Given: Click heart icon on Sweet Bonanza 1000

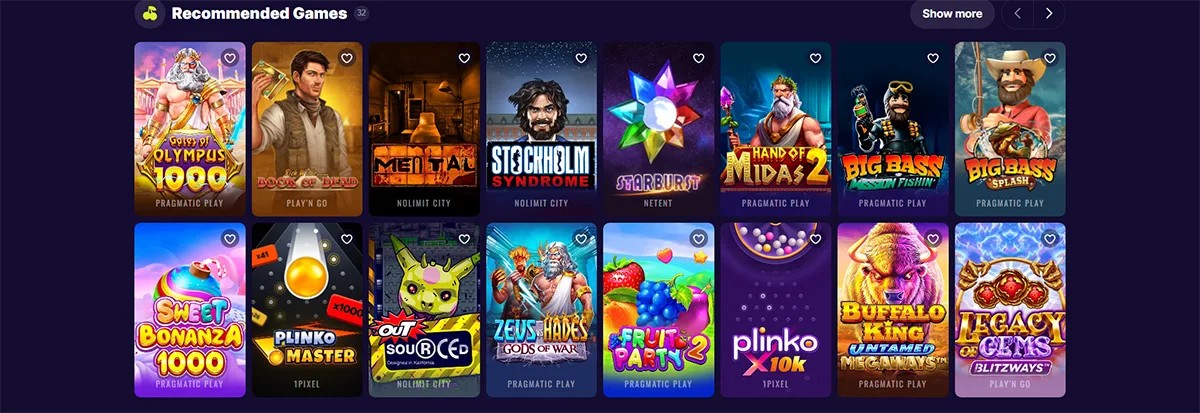Looking at the screenshot, I should click(x=230, y=239).
